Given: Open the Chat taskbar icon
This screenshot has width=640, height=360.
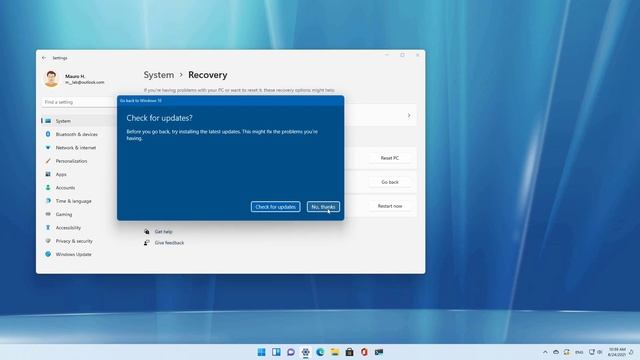Looking at the screenshot, I should click(x=291, y=352).
